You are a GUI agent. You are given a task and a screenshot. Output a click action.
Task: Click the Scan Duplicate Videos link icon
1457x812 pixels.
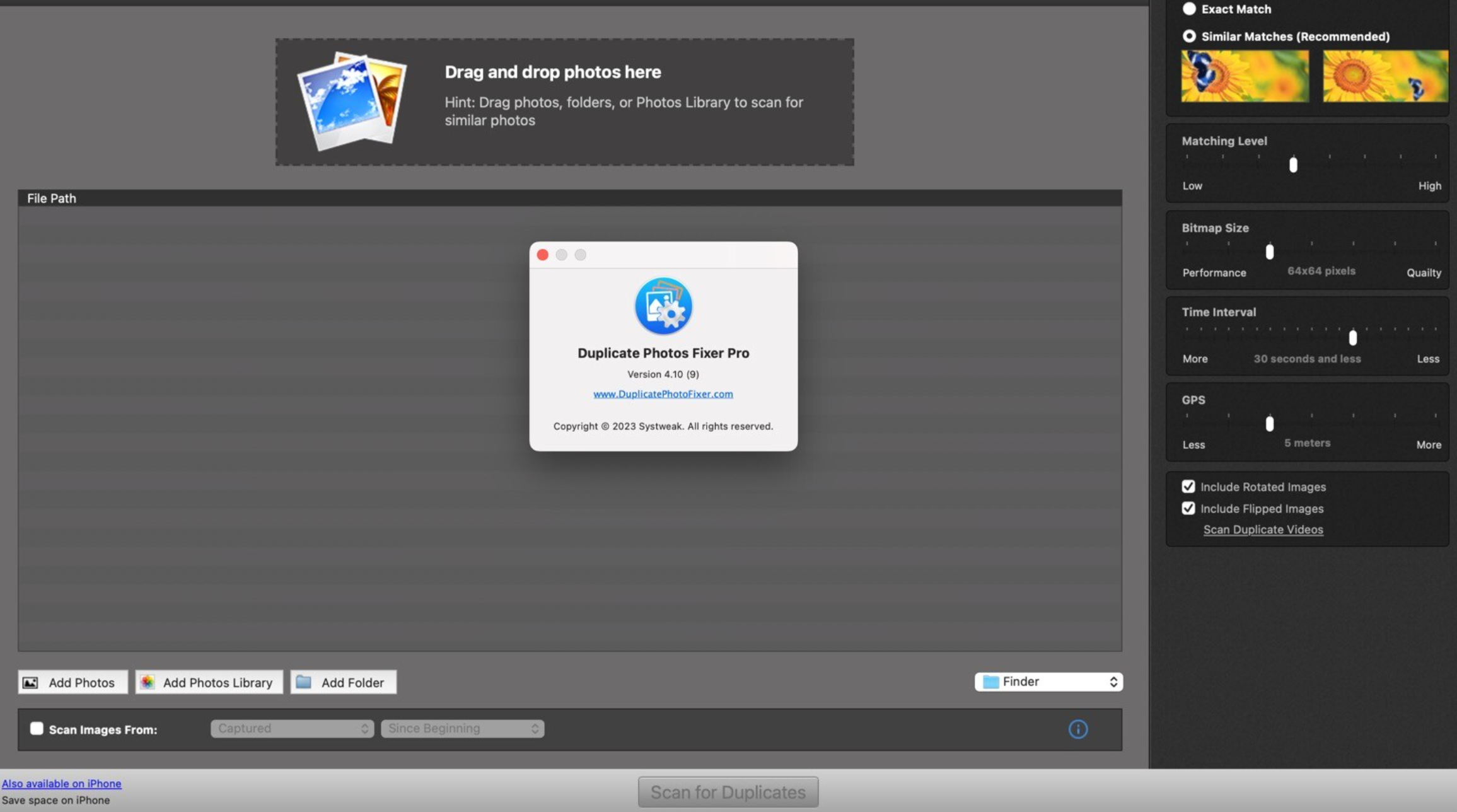[1264, 529]
